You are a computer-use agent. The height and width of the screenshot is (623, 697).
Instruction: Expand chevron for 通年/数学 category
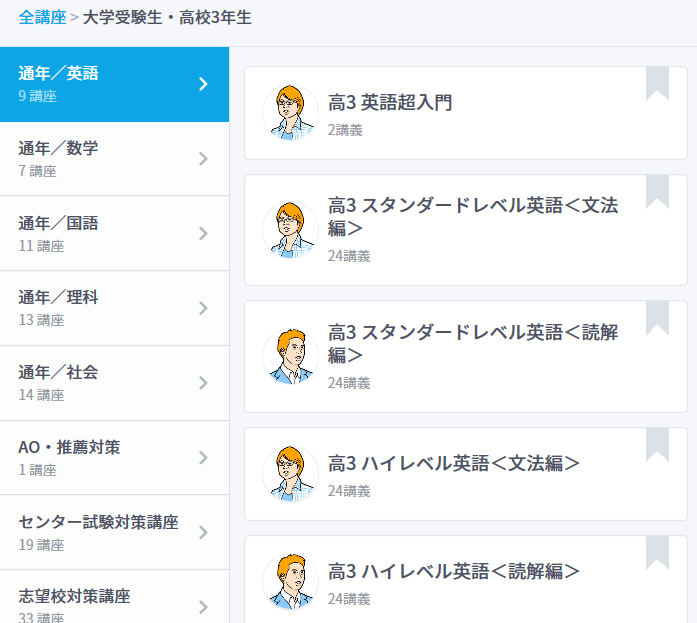coord(203,159)
